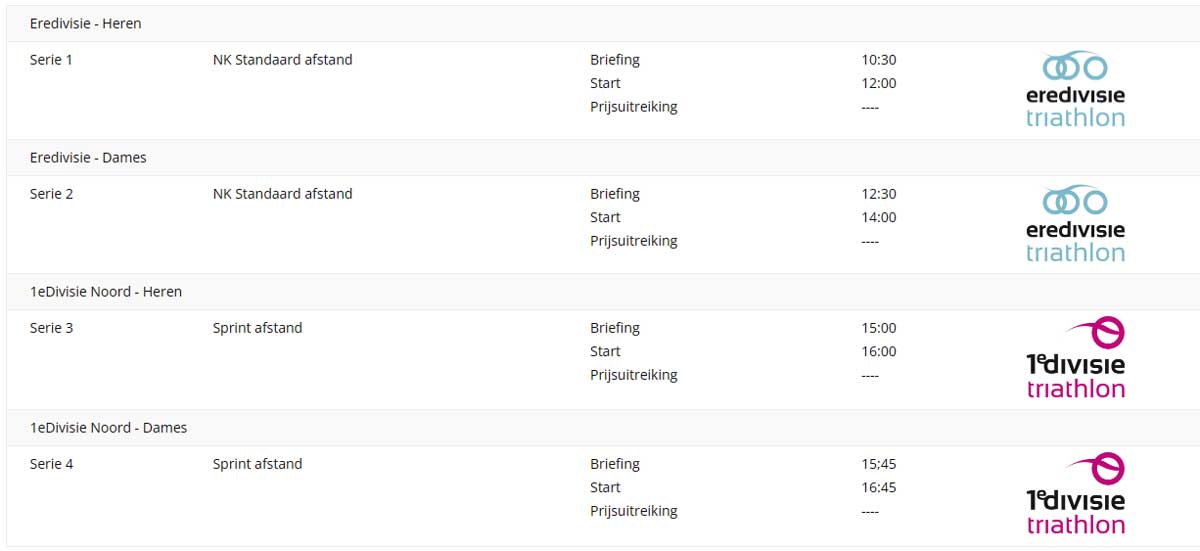
Task: Click the Eredivisie triathlon logo for Serie 1
Action: coord(1075,89)
